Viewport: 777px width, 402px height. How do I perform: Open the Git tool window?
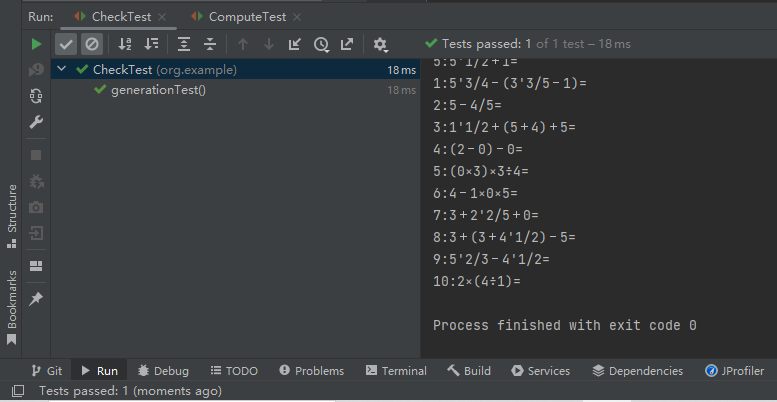coord(47,371)
